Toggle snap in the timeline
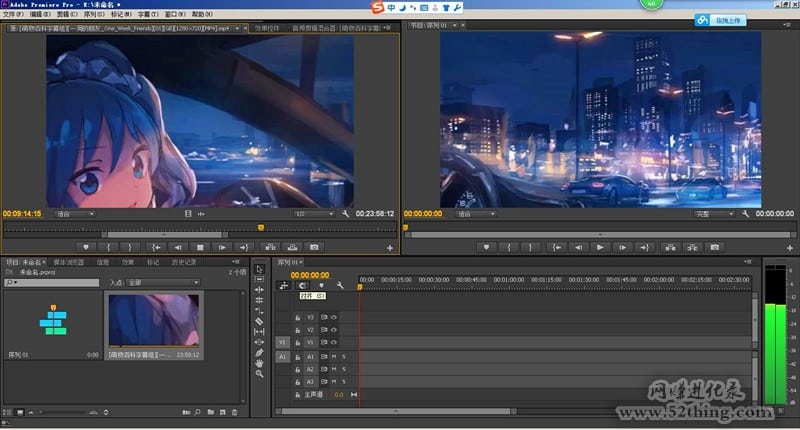This screenshot has width=800, height=430. pos(303,286)
